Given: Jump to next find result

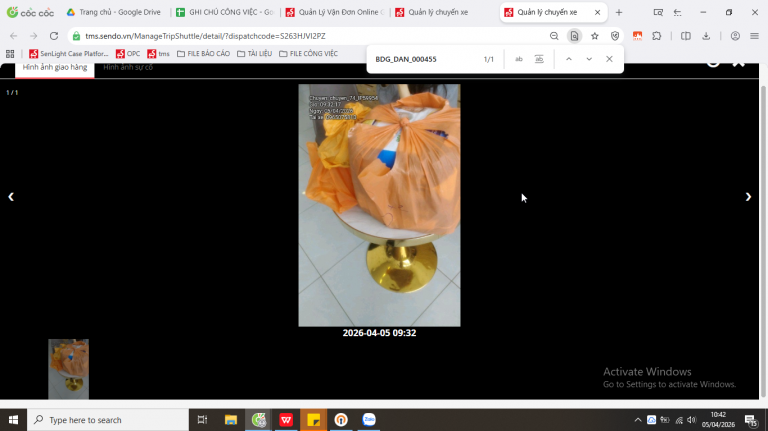Looking at the screenshot, I should click(589, 59).
